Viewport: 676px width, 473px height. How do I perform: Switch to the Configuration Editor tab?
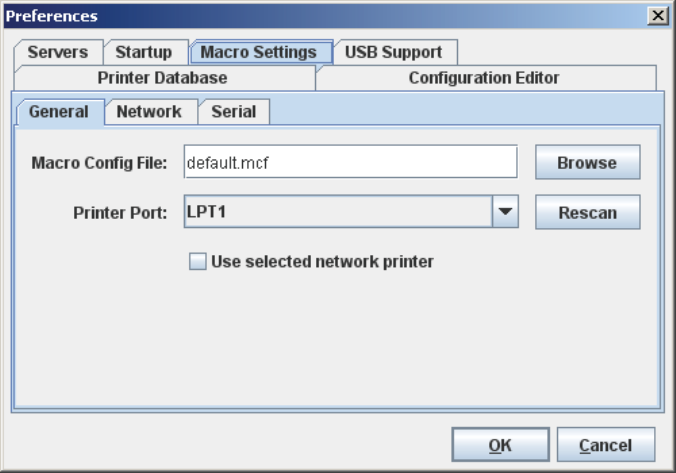pos(484,78)
